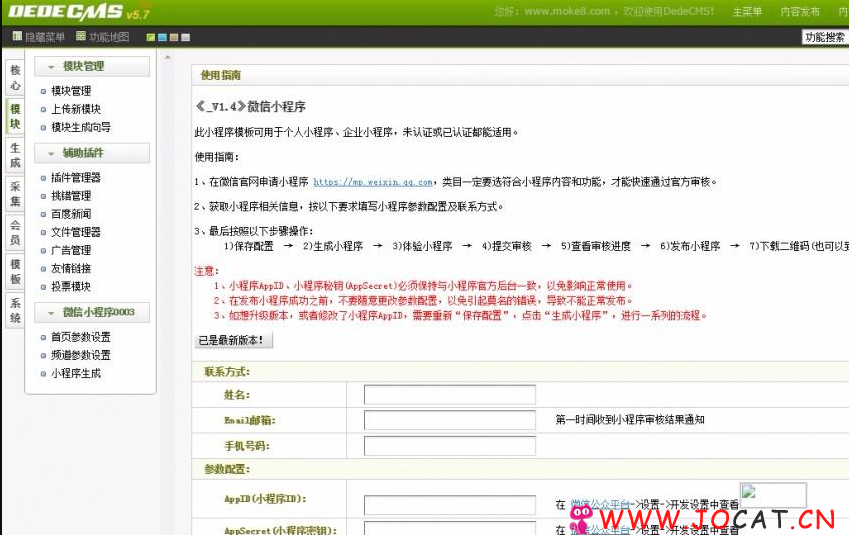Open 上传新模块 in the sidebar
This screenshot has height=535, width=849.
click(x=76, y=109)
